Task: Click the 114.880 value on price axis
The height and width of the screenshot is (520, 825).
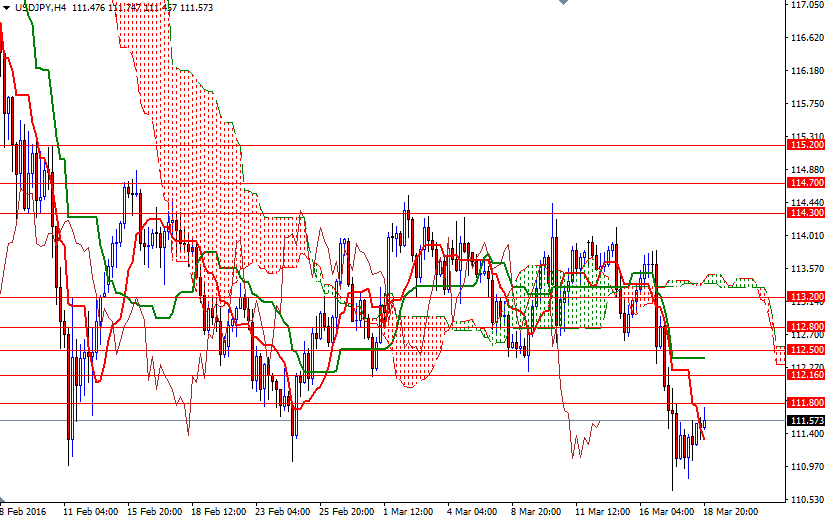Action: click(807, 169)
